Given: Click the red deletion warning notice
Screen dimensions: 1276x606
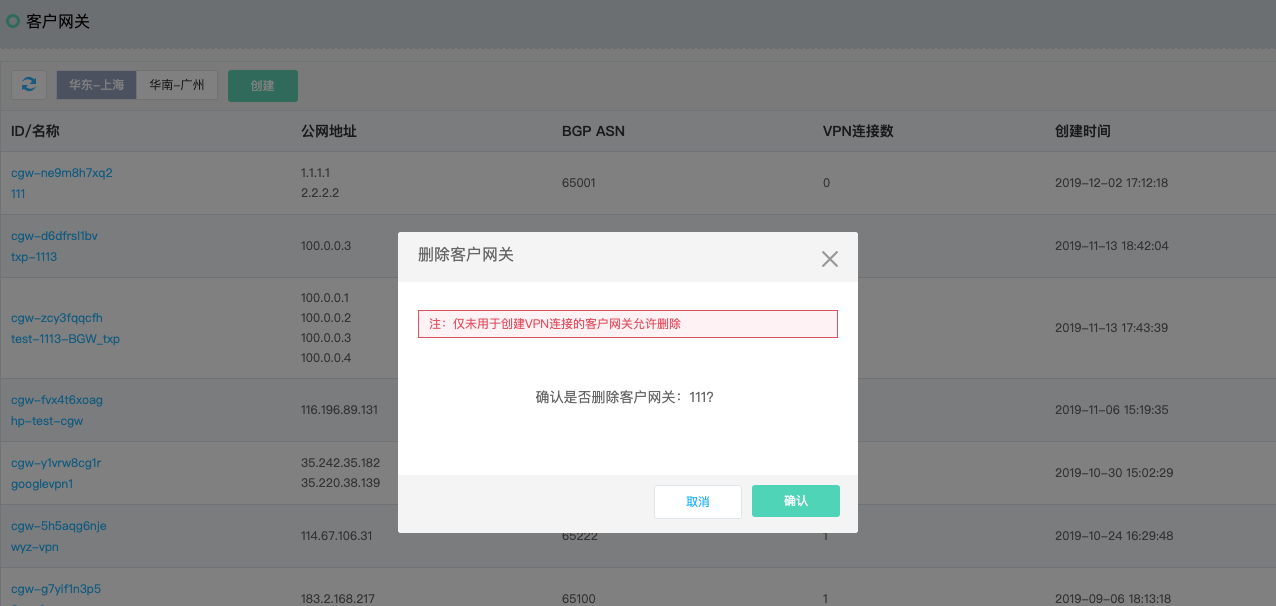Looking at the screenshot, I should pos(627,323).
